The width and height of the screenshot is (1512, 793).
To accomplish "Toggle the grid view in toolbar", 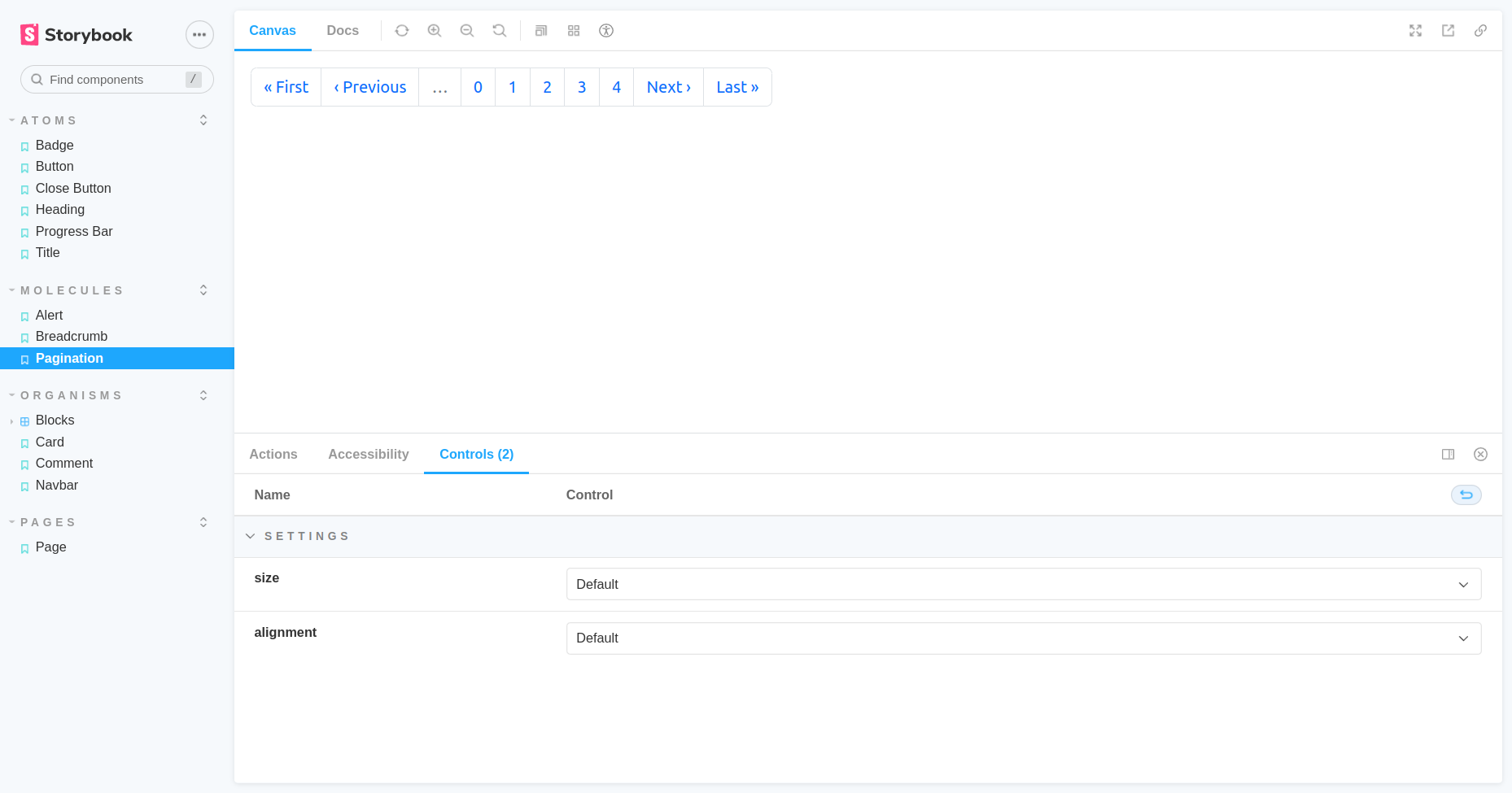I will (x=574, y=31).
